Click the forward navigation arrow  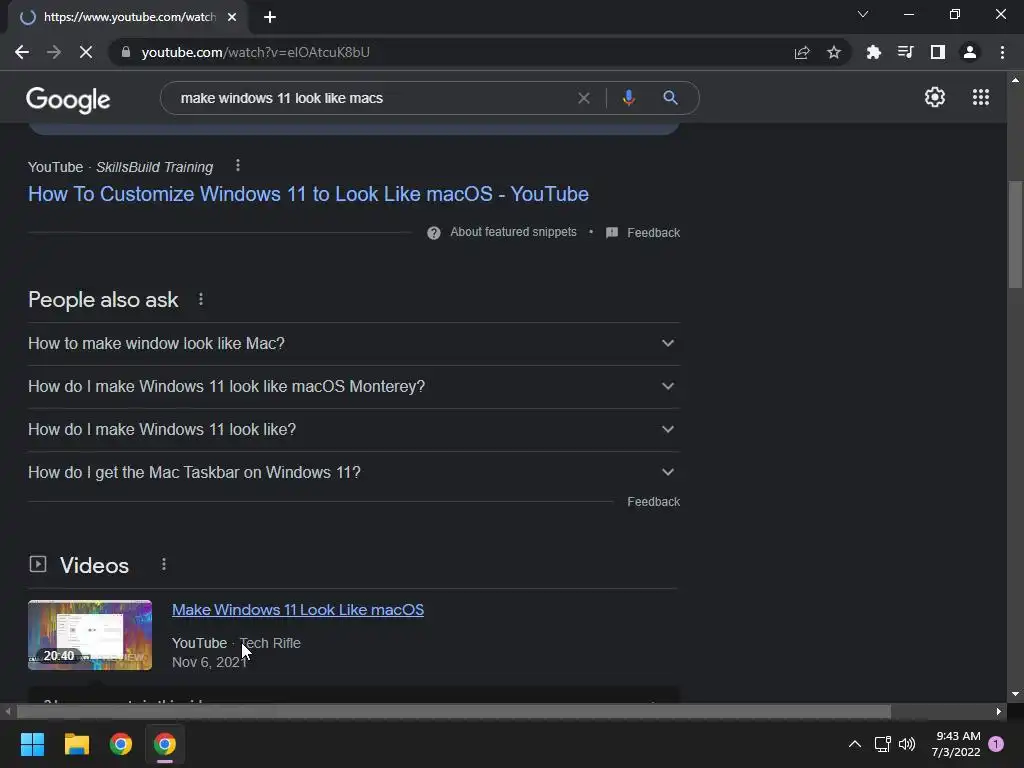(x=54, y=52)
